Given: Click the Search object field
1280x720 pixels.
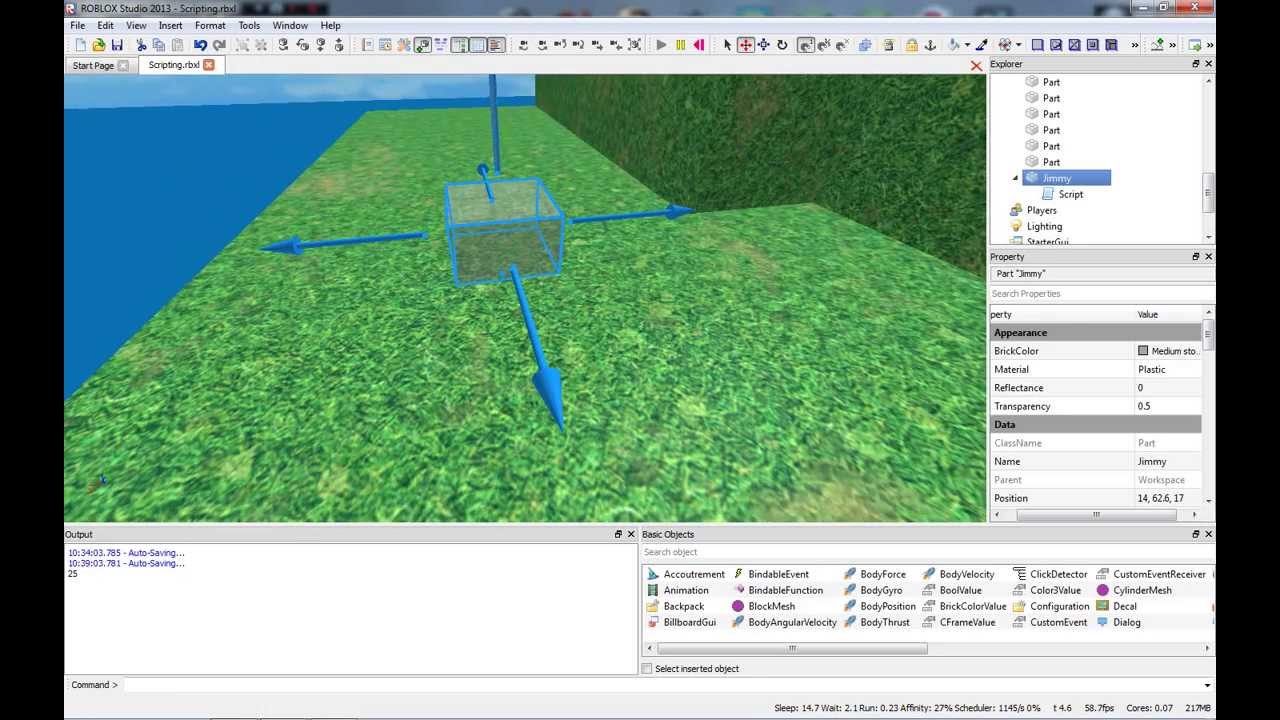Looking at the screenshot, I should click(927, 552).
